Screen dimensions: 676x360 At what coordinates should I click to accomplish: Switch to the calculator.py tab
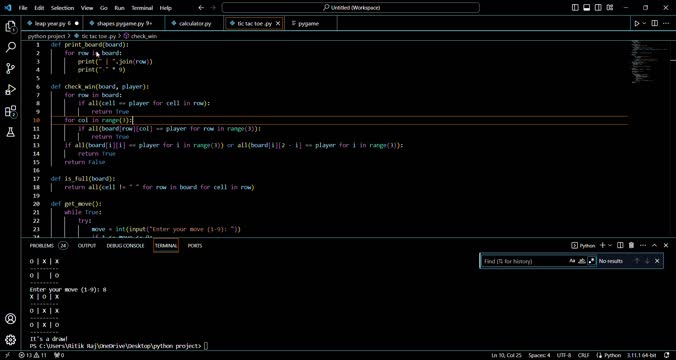tap(195, 24)
